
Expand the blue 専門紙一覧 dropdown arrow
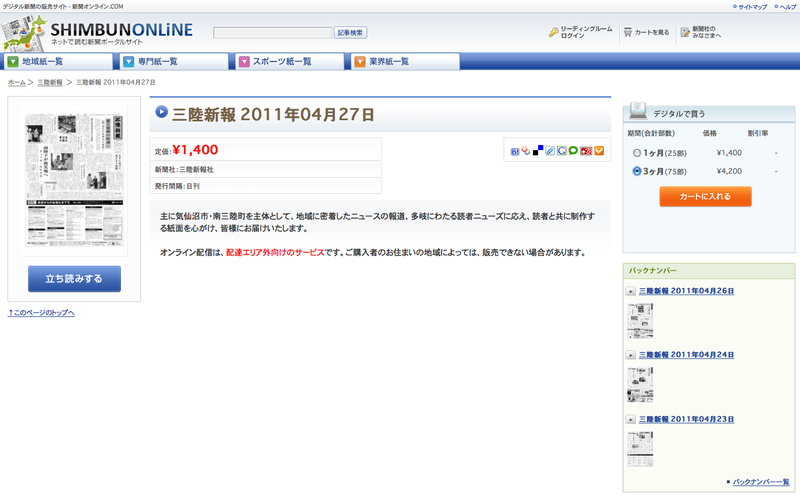129,61
